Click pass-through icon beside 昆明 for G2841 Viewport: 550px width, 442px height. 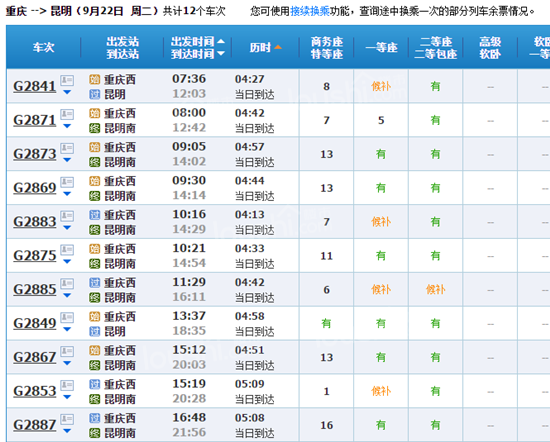94,94
